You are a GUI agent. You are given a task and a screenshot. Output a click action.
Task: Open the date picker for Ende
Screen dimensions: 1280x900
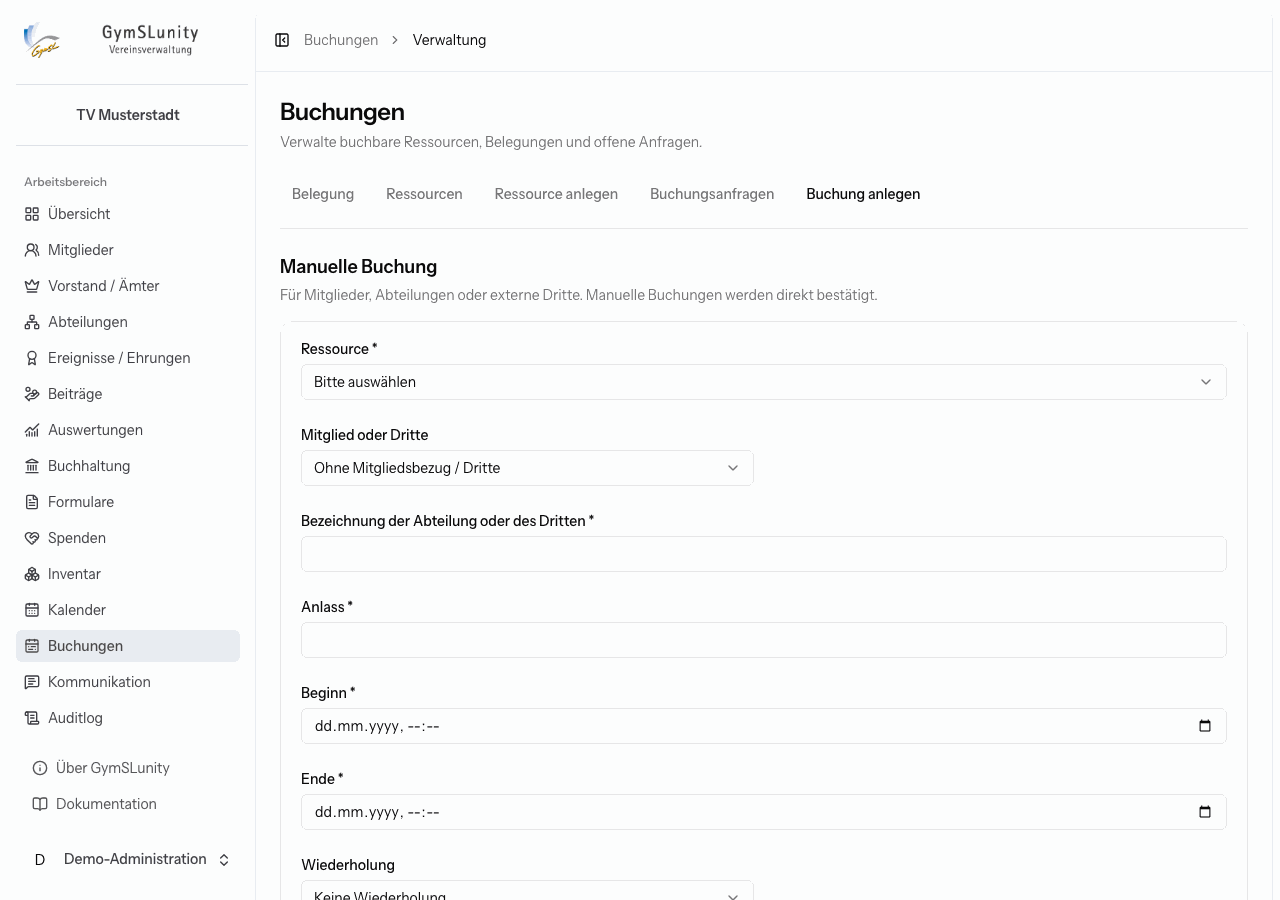(1205, 812)
